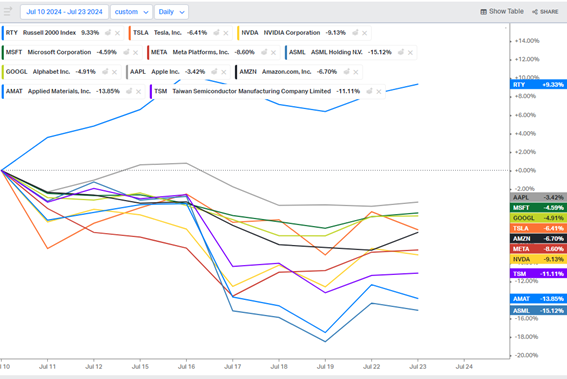Remove GOOGL Alphabet Inc. from chart
Screen dimensions: 567x379
coord(114,72)
